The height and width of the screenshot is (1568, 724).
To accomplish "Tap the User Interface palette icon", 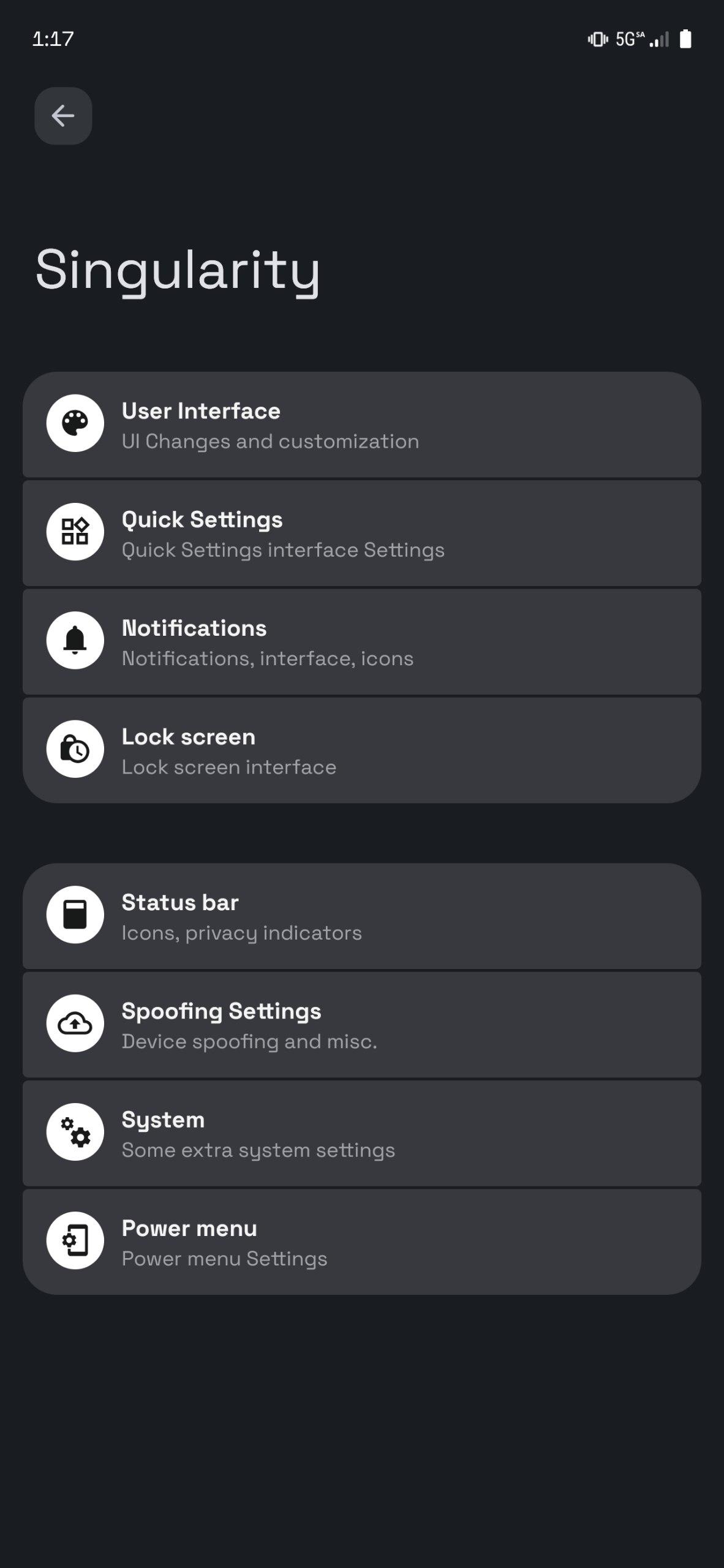I will coord(75,423).
